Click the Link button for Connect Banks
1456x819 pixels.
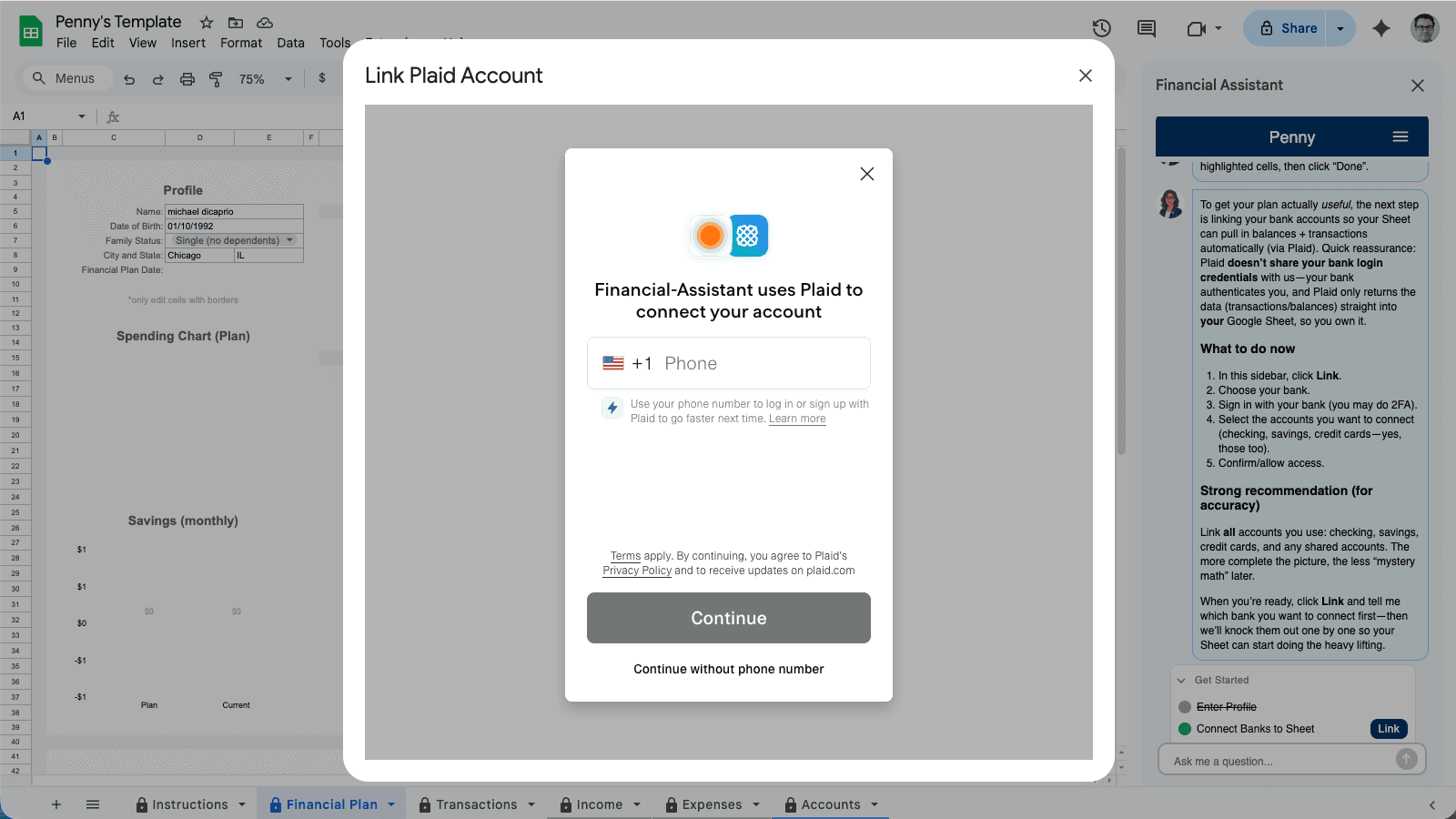point(1387,728)
